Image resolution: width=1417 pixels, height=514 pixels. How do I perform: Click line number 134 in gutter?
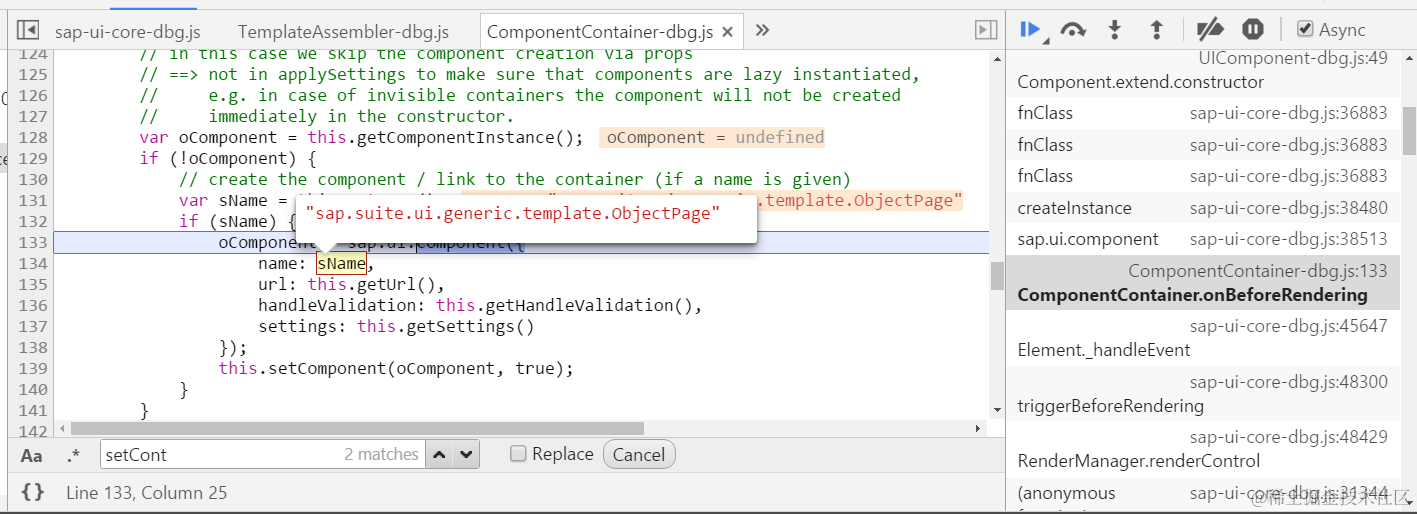coord(33,263)
